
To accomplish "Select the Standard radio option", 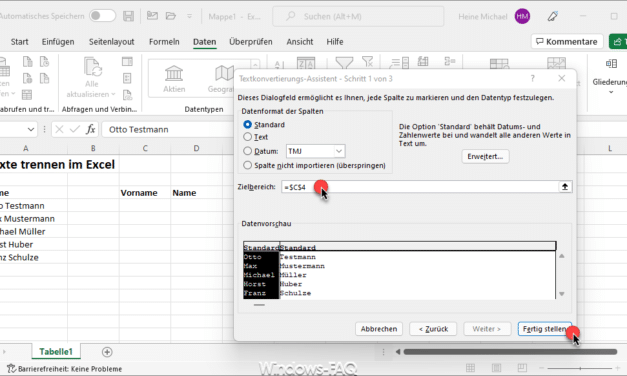I will pos(248,124).
